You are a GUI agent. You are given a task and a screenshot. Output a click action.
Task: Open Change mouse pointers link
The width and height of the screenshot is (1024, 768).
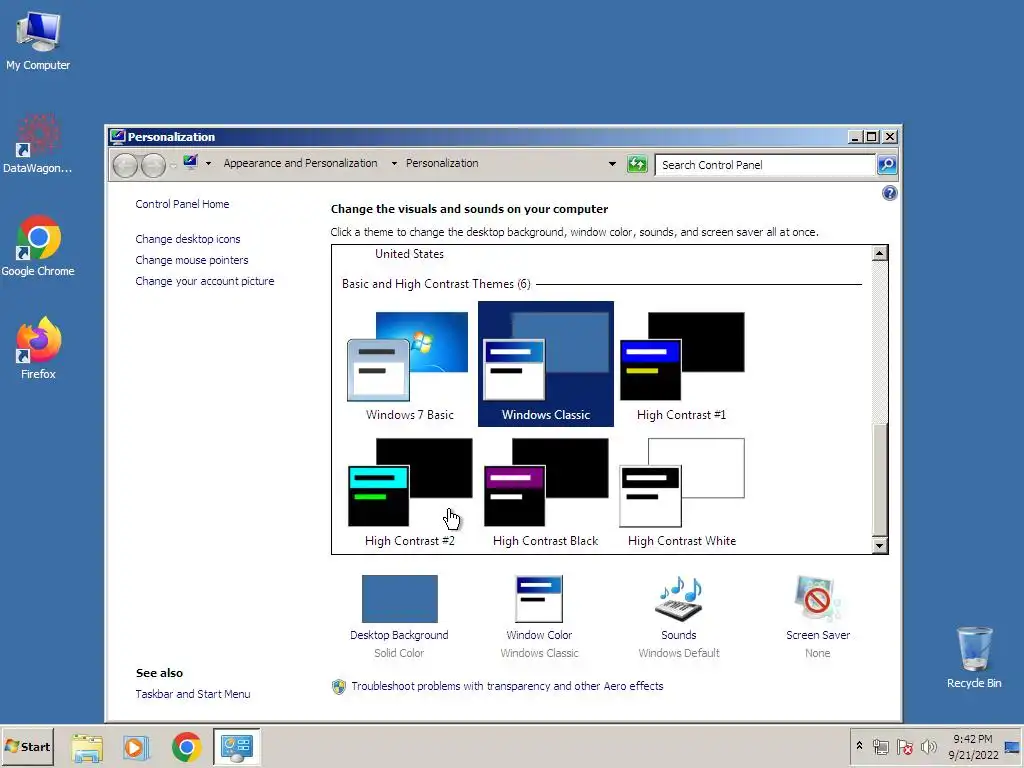(x=191, y=260)
